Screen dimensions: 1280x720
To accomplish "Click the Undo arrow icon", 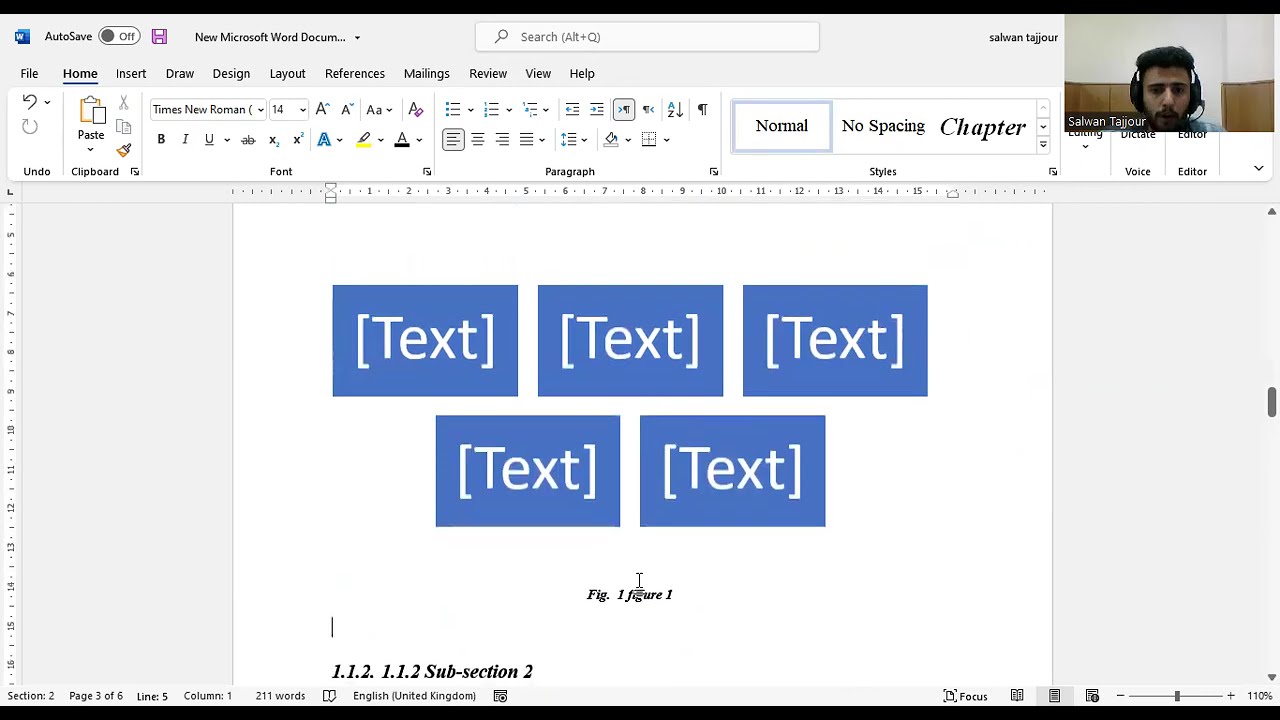I will pyautogui.click(x=29, y=102).
